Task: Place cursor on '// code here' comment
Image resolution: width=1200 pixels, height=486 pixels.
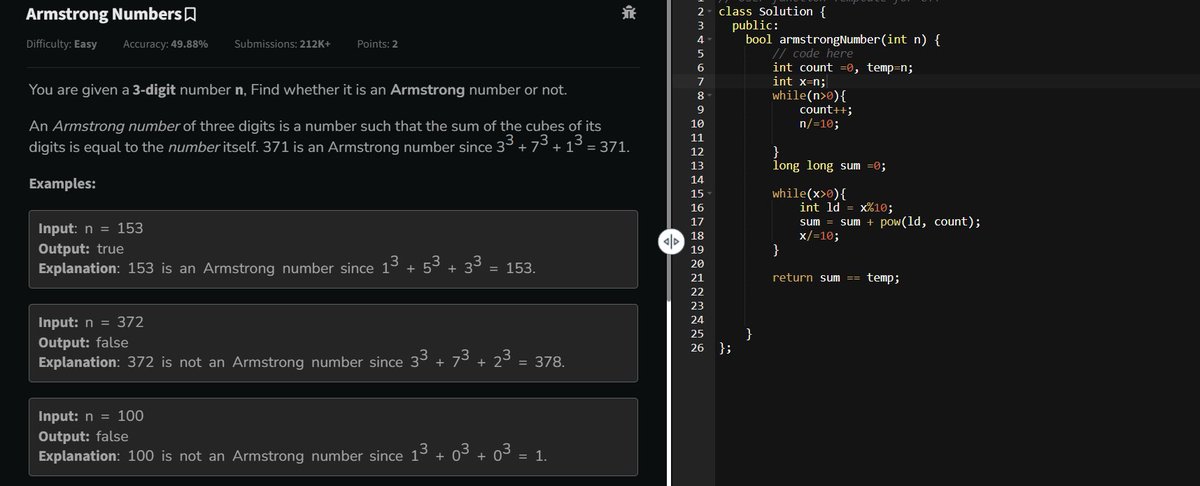Action: coord(813,53)
